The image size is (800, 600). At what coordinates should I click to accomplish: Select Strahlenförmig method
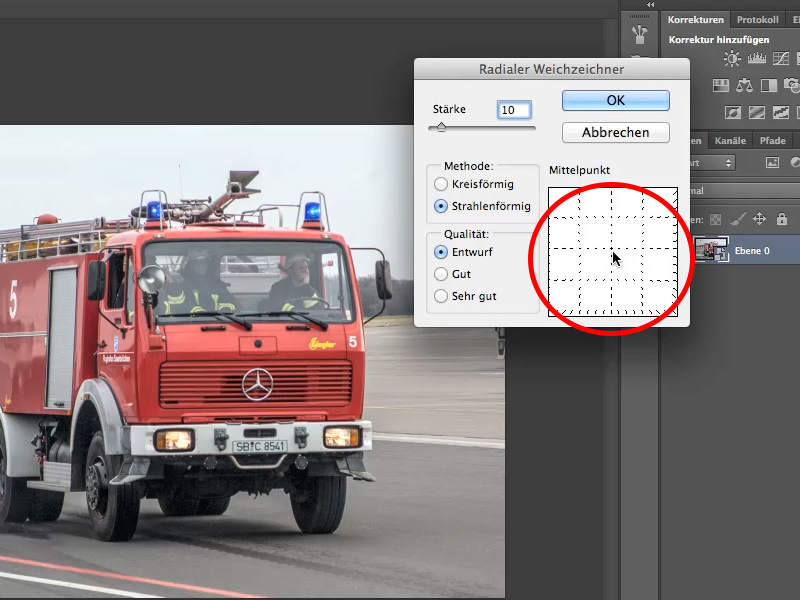point(482,206)
